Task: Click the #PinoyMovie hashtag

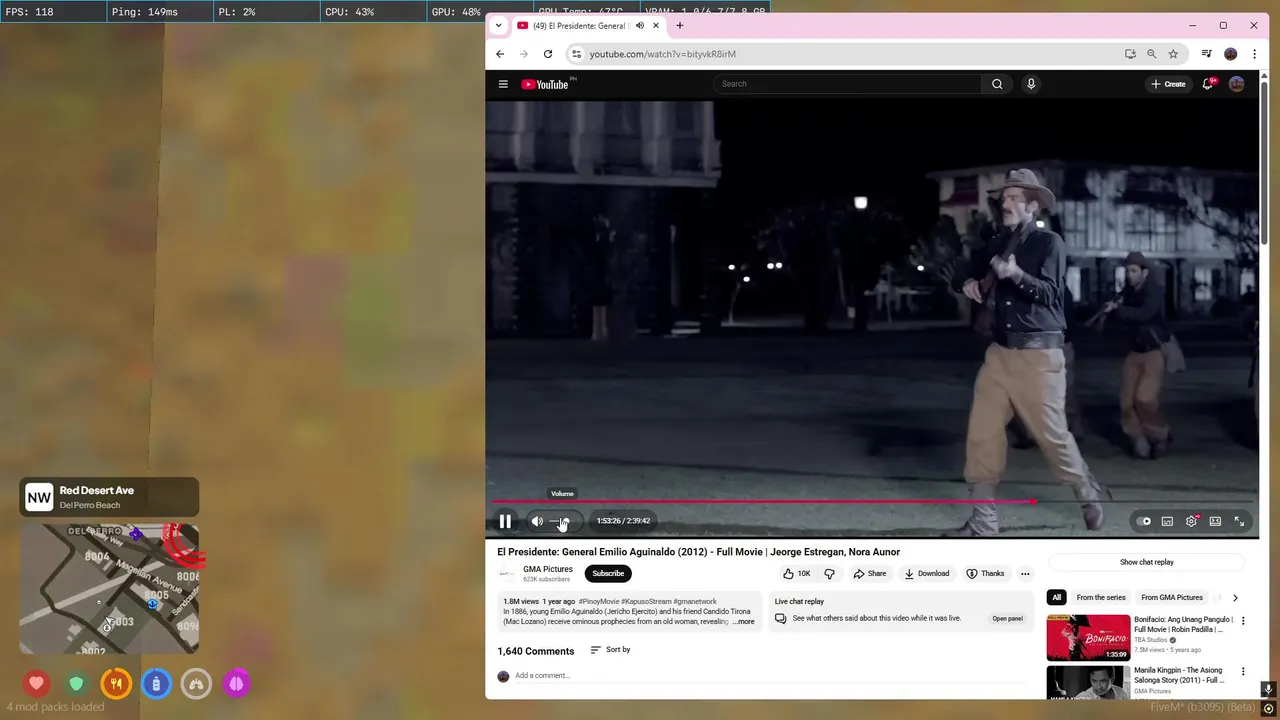Action: (x=600, y=602)
